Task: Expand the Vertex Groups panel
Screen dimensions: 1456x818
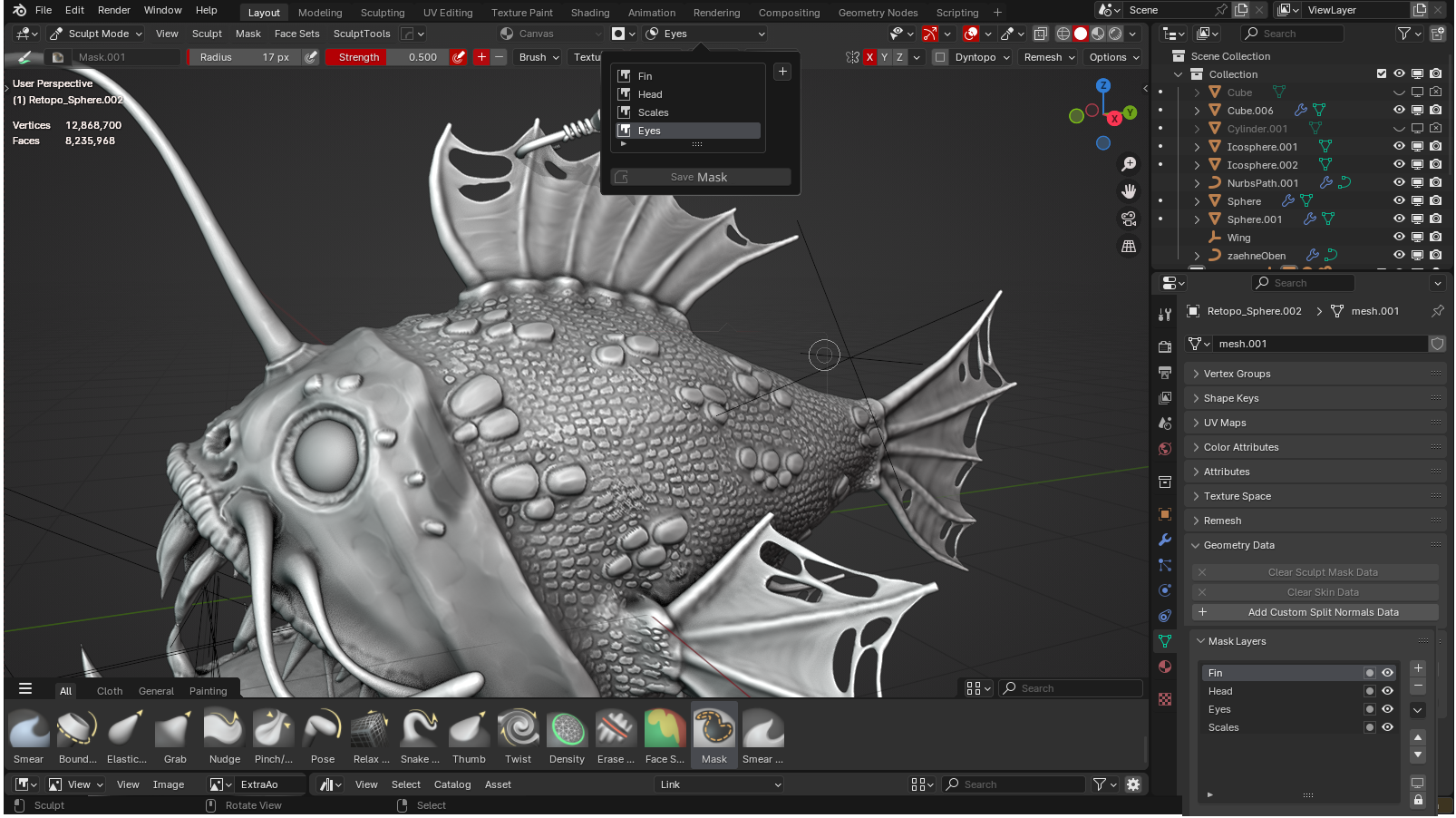Action: pyautogui.click(x=1315, y=374)
